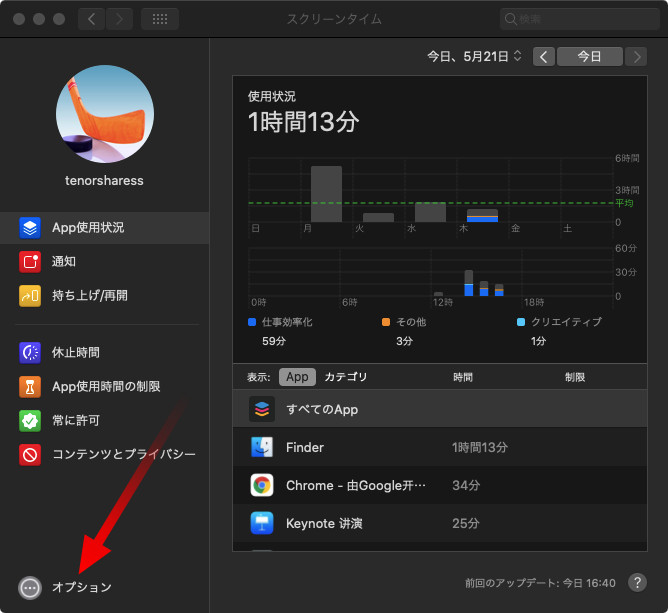Image resolution: width=668 pixels, height=613 pixels.
Task: Go back with toolbar back arrow
Action: point(91,19)
